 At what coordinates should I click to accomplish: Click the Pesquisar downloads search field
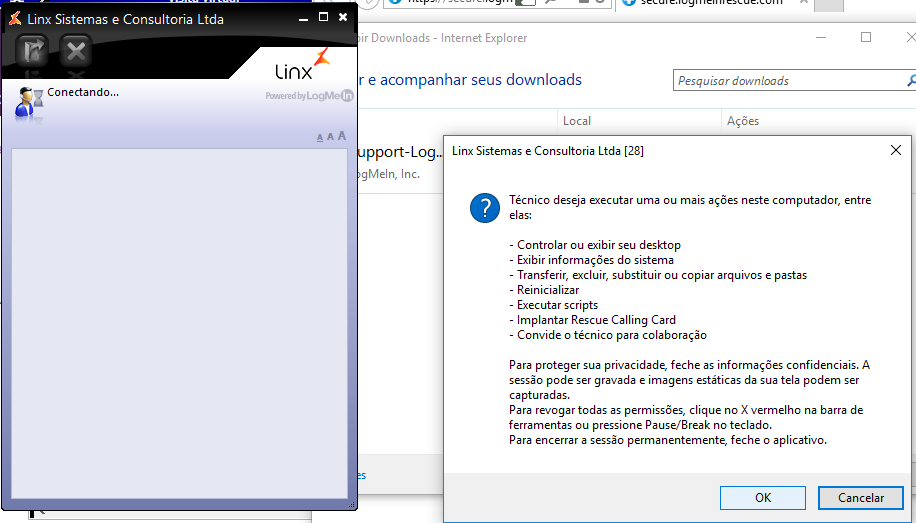pos(789,81)
